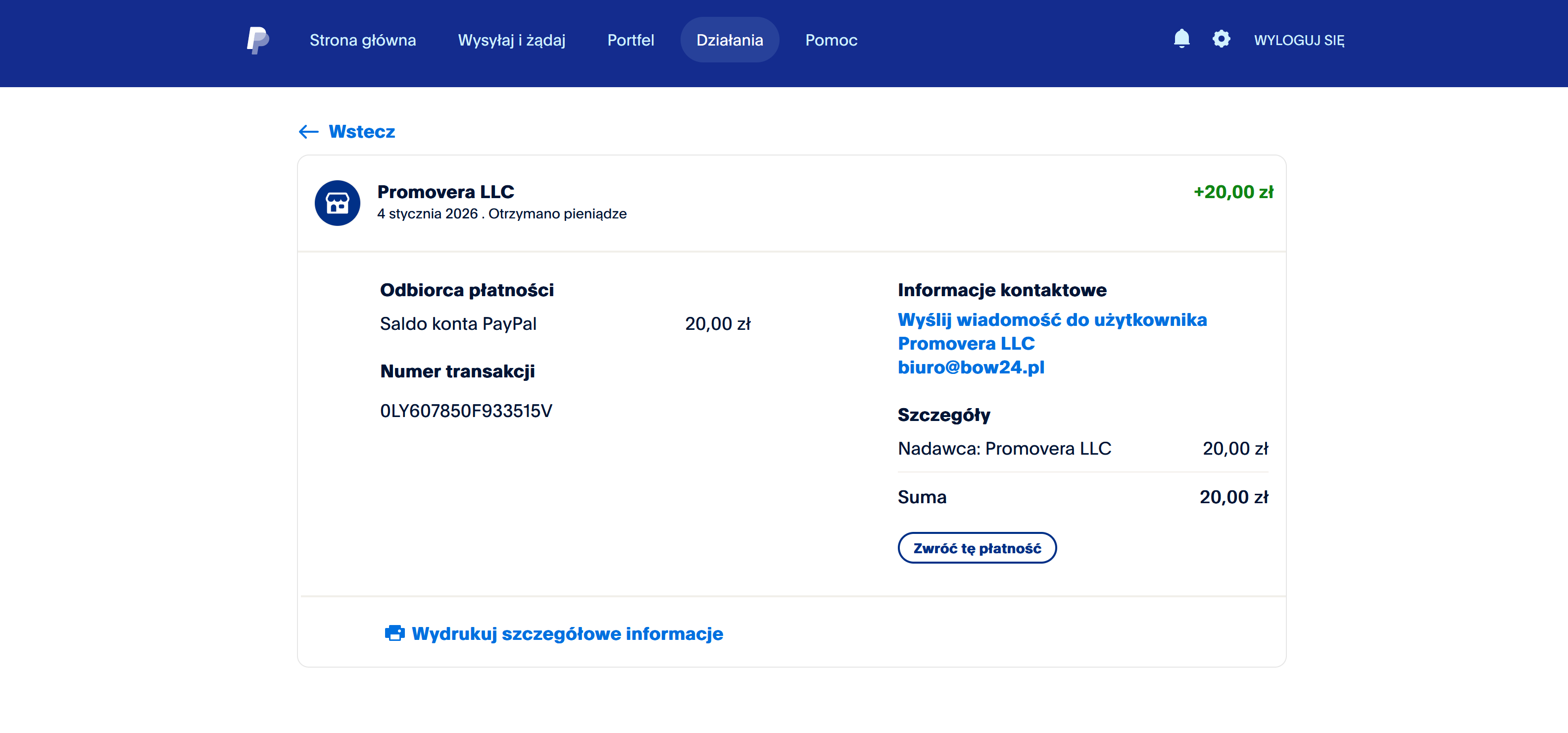Click the back arrow icon
1568x733 pixels.
point(309,132)
